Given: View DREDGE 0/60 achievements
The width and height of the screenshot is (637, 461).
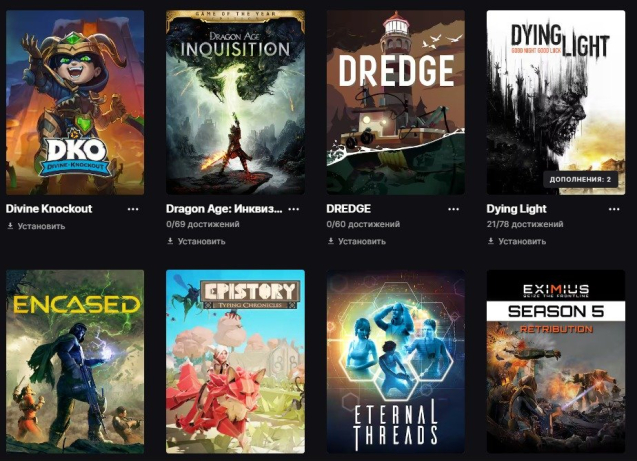Looking at the screenshot, I should 363,224.
